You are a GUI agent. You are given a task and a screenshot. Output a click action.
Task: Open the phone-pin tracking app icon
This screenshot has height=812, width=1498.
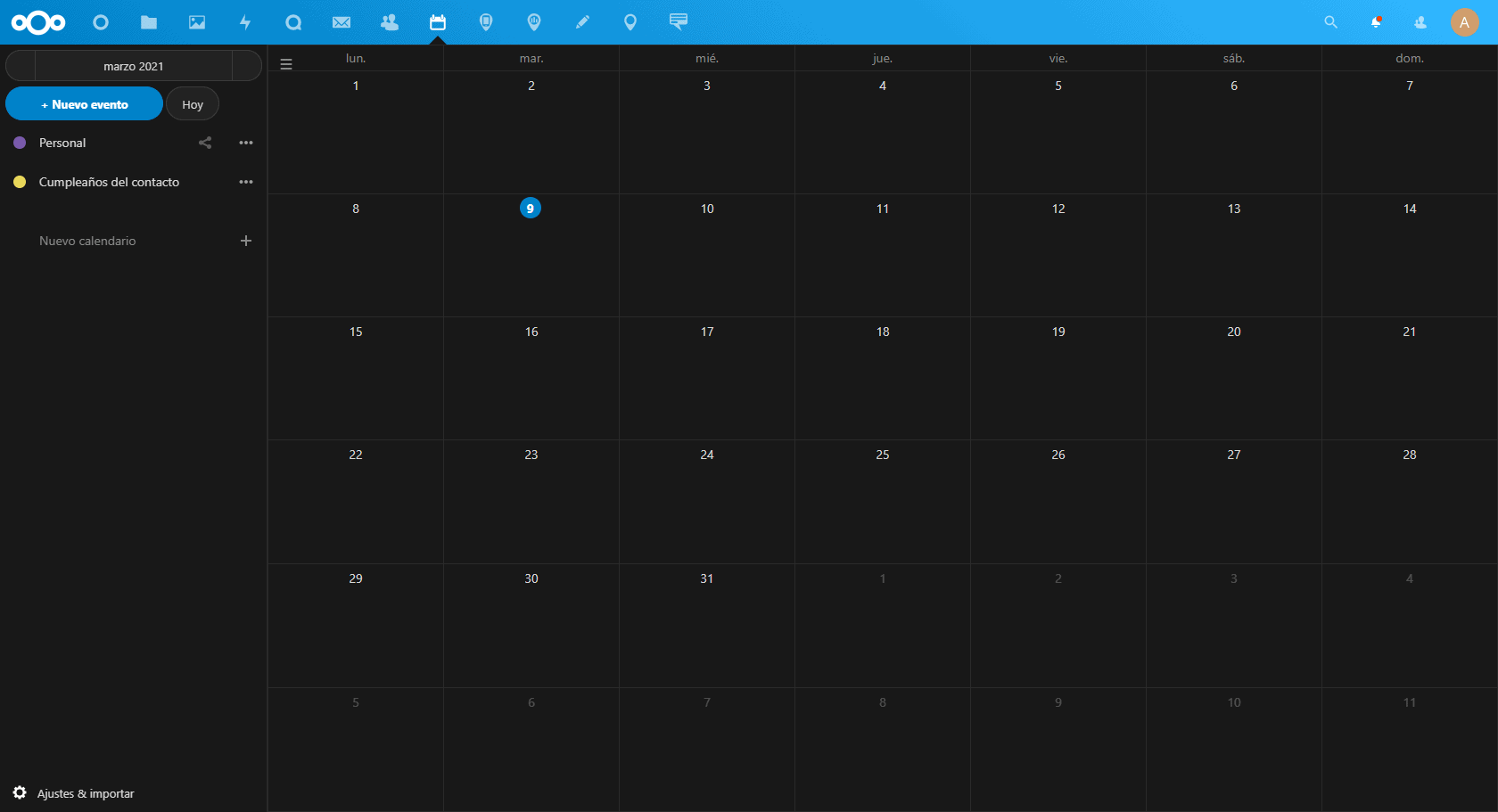[486, 22]
